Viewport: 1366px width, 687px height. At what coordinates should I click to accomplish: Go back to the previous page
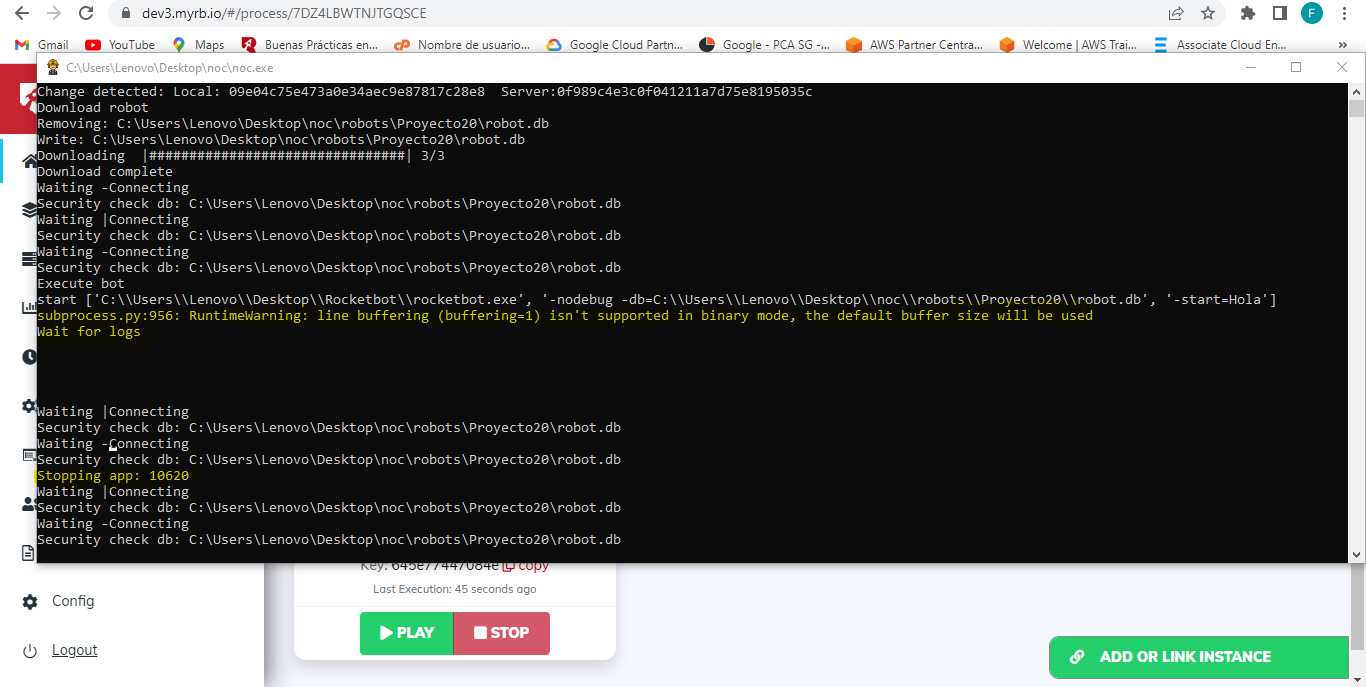(22, 14)
